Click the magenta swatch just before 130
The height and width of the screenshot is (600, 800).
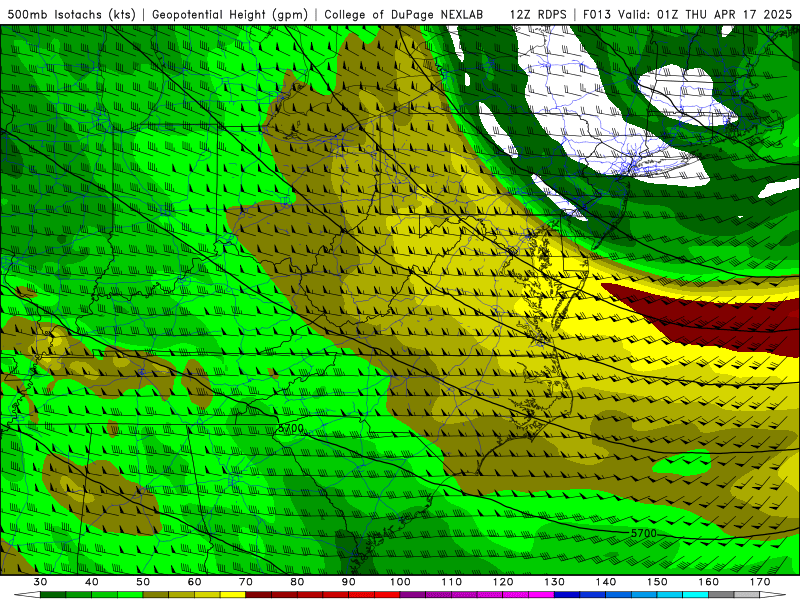(542, 595)
